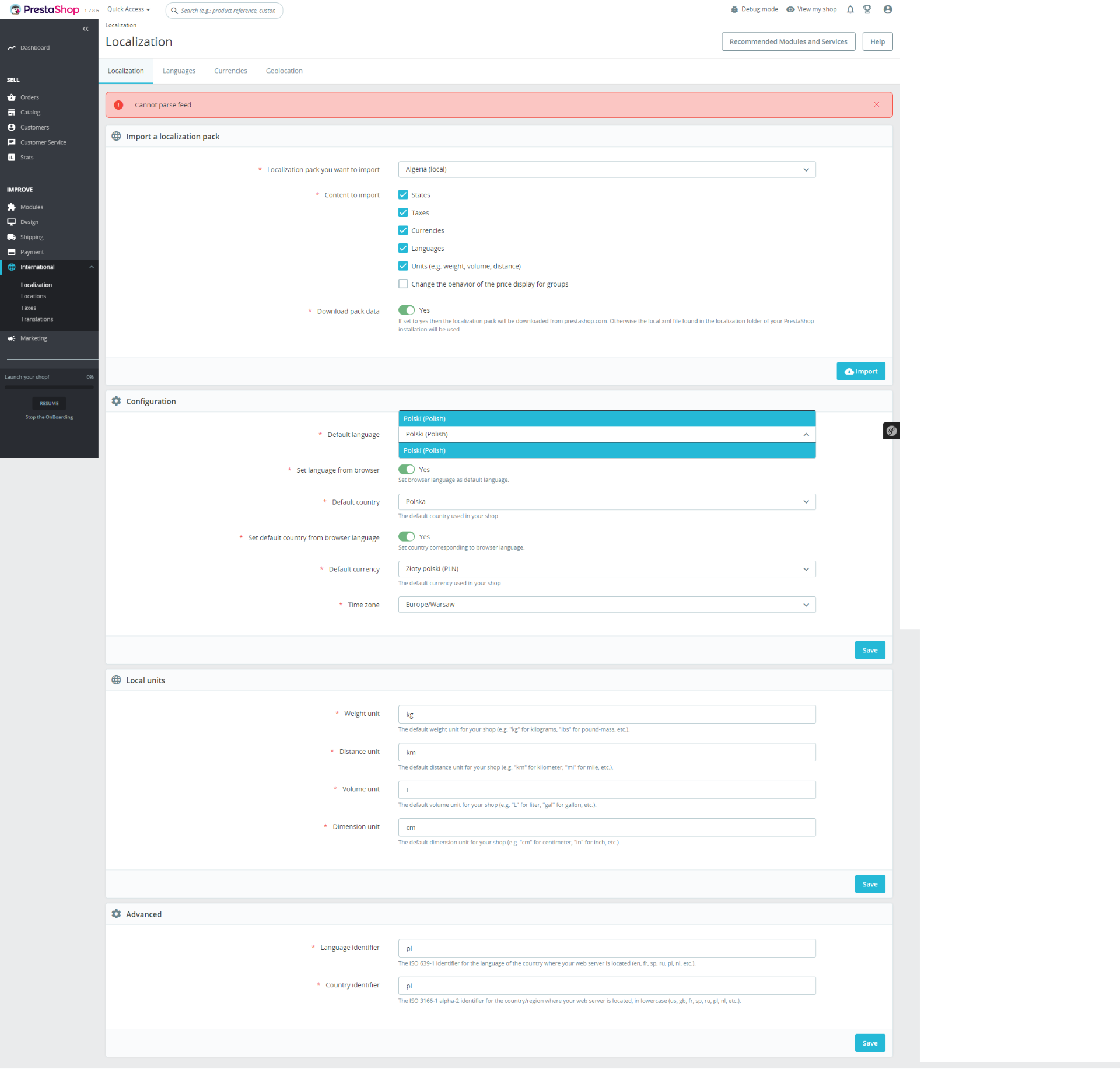
Task: Dismiss the 'Cannot parse feed' alert
Action: click(x=876, y=104)
